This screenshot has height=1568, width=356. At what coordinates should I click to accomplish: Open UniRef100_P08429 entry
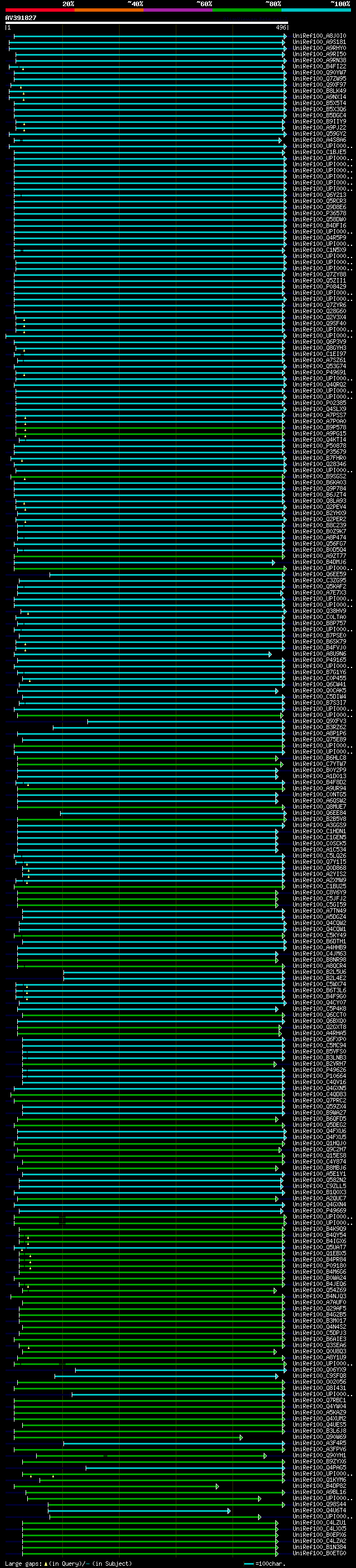click(x=319, y=288)
